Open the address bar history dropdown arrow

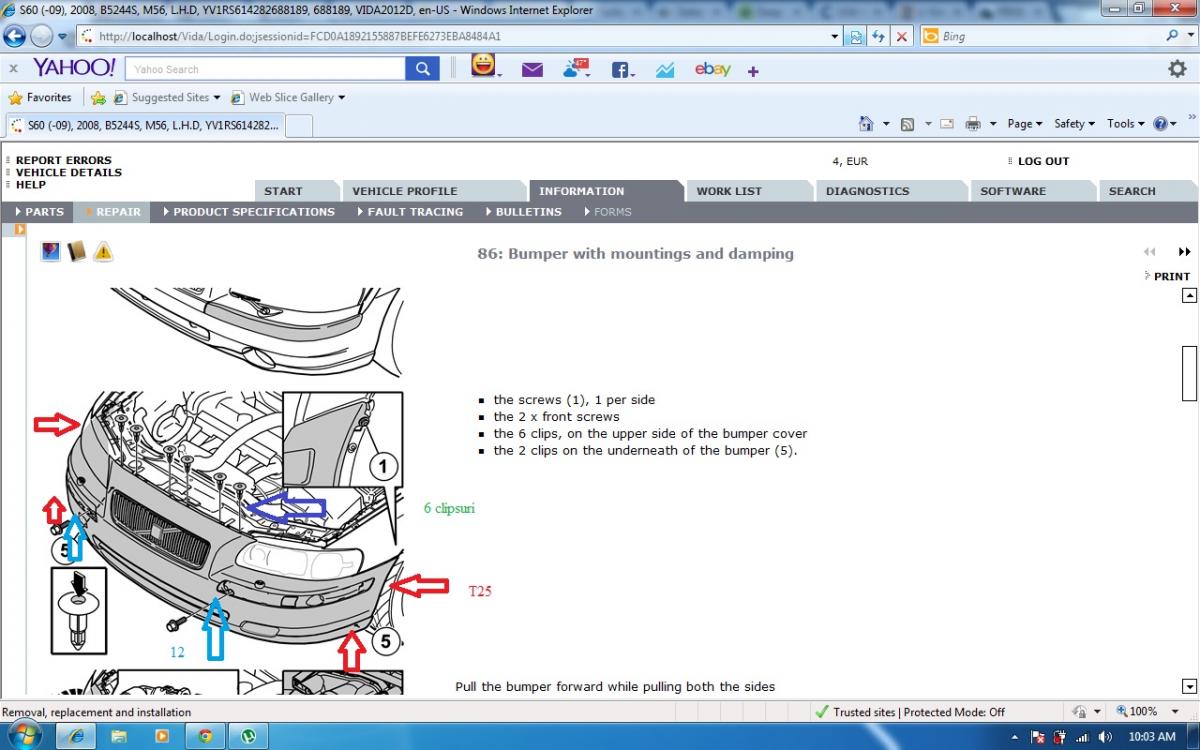(836, 37)
